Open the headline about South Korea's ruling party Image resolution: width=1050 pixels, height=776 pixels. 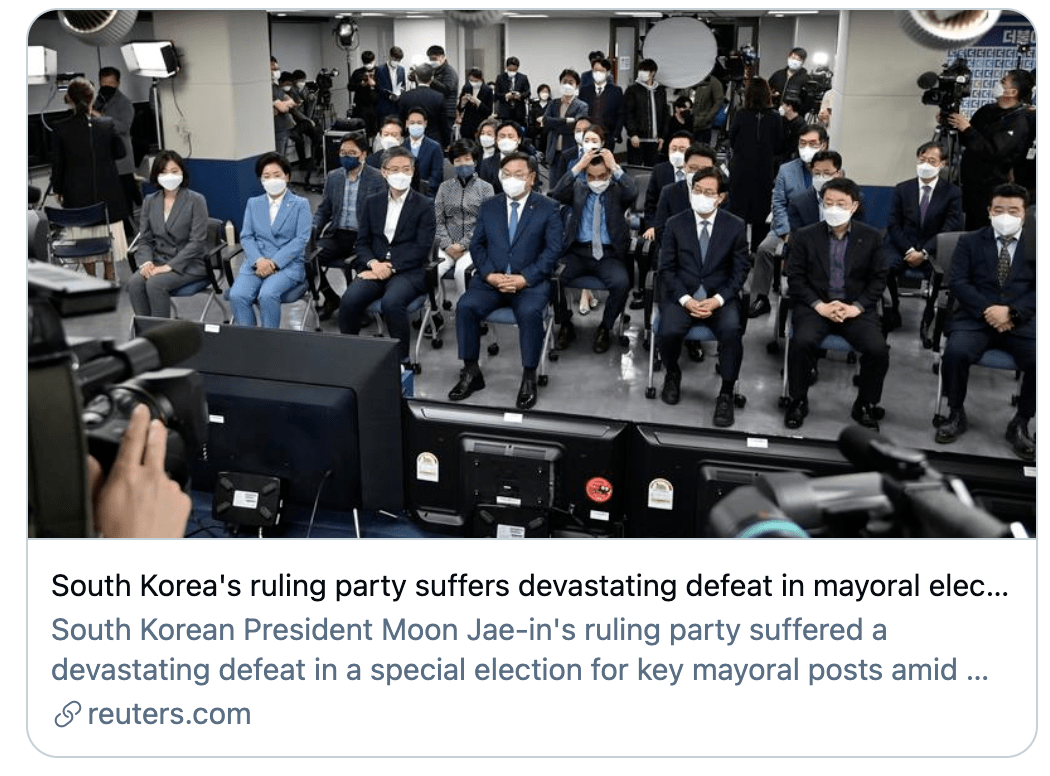coord(530,586)
